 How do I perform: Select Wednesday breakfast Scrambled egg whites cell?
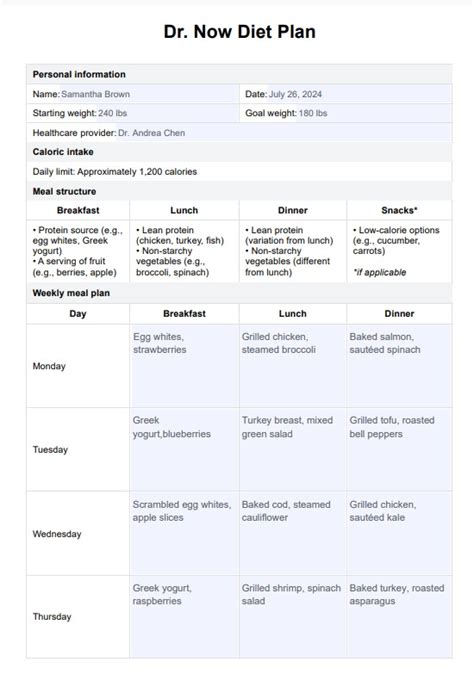pyautogui.click(x=184, y=533)
